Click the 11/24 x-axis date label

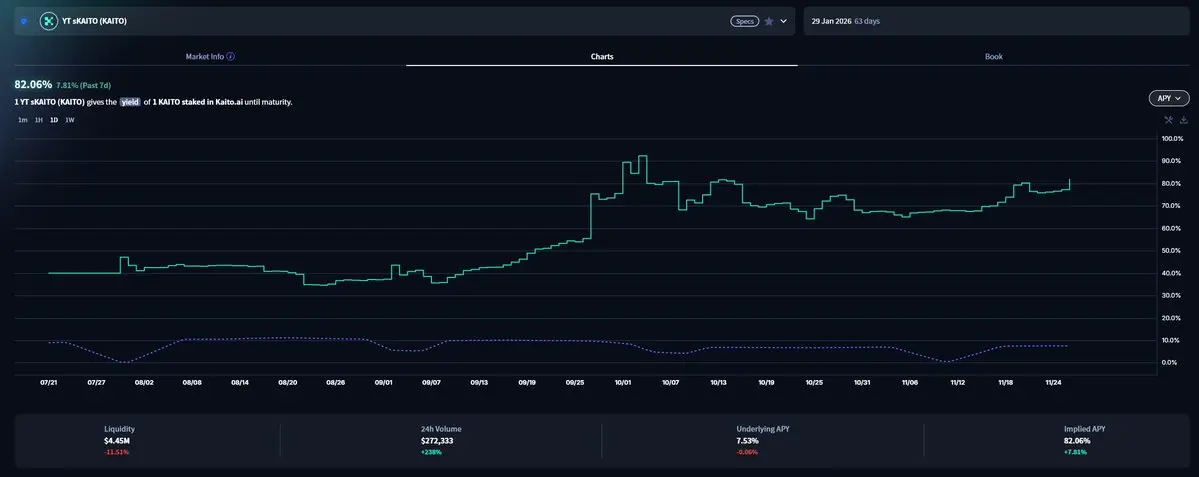(x=1054, y=381)
